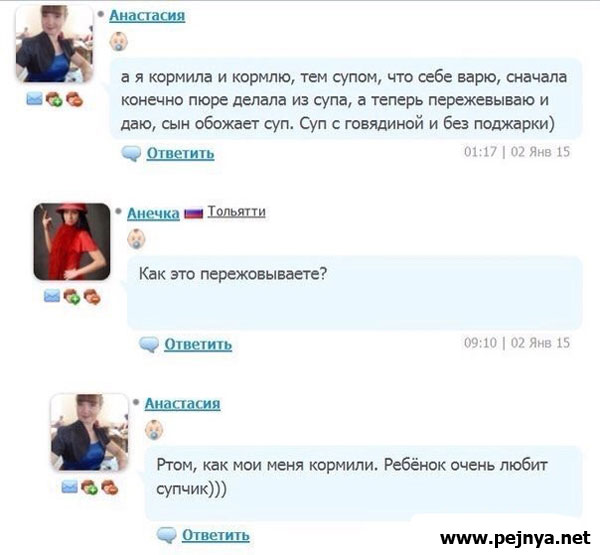The width and height of the screenshot is (600, 555).
Task: Click red remove-user icon under first Анастасия avatar
Action: pos(74,99)
